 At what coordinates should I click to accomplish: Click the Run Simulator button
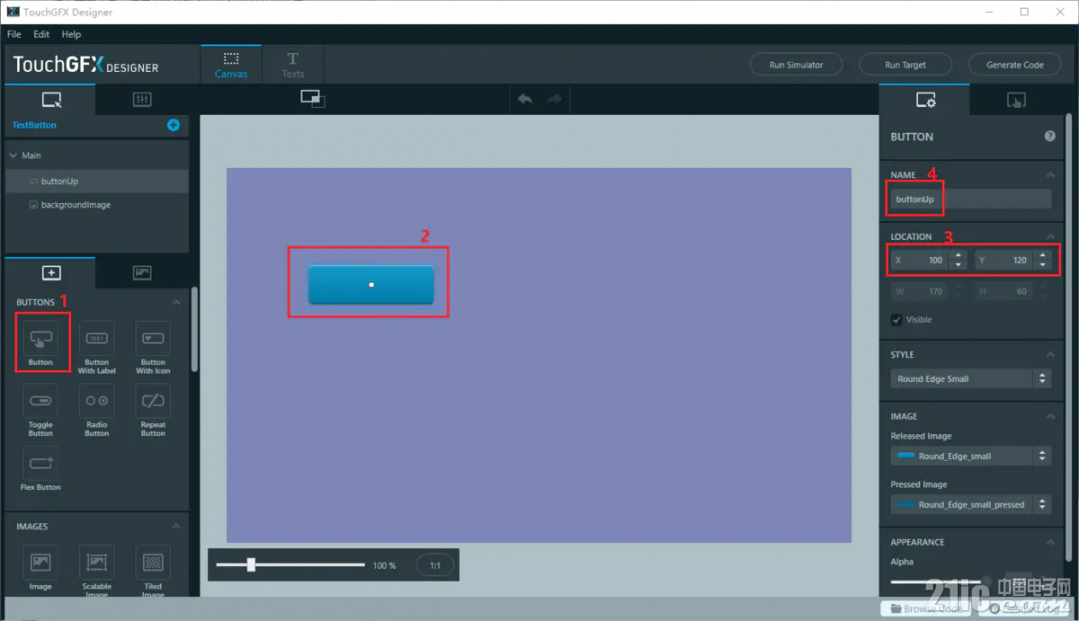pos(796,65)
